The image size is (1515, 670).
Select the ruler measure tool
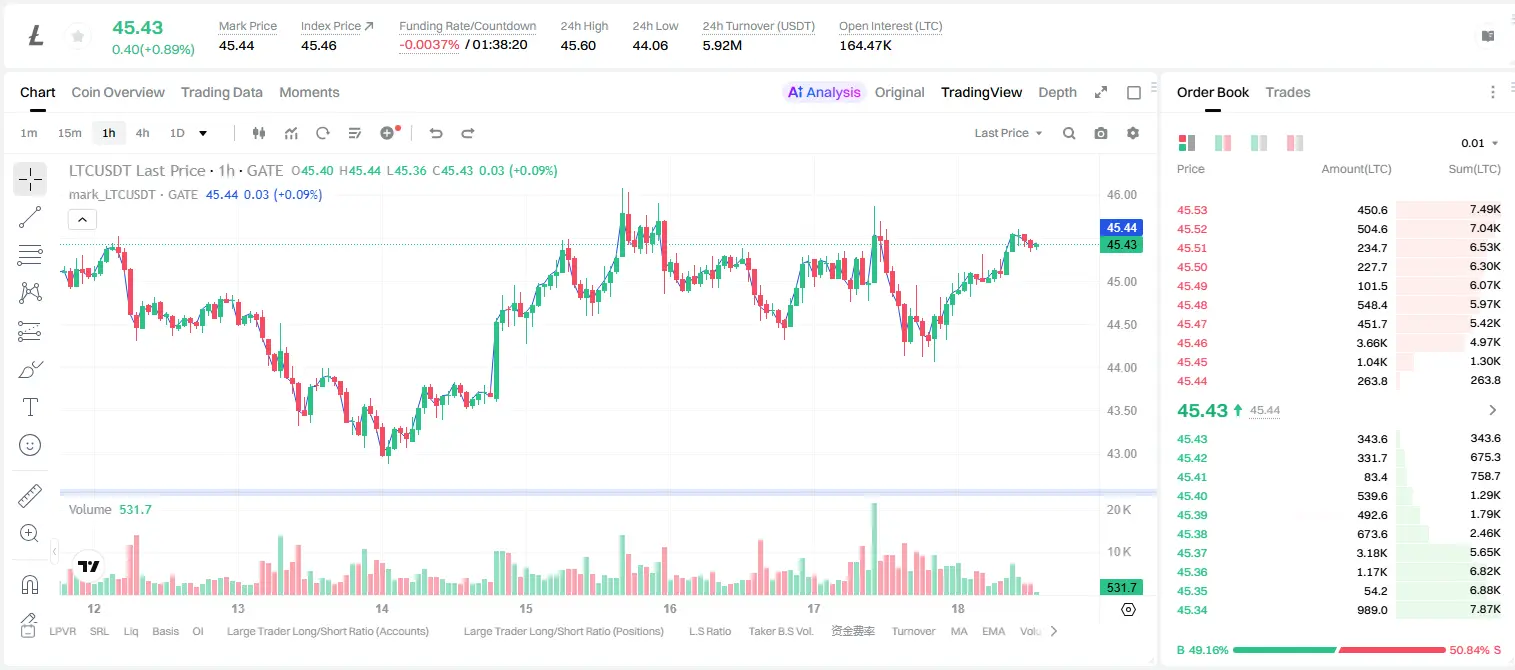point(30,496)
